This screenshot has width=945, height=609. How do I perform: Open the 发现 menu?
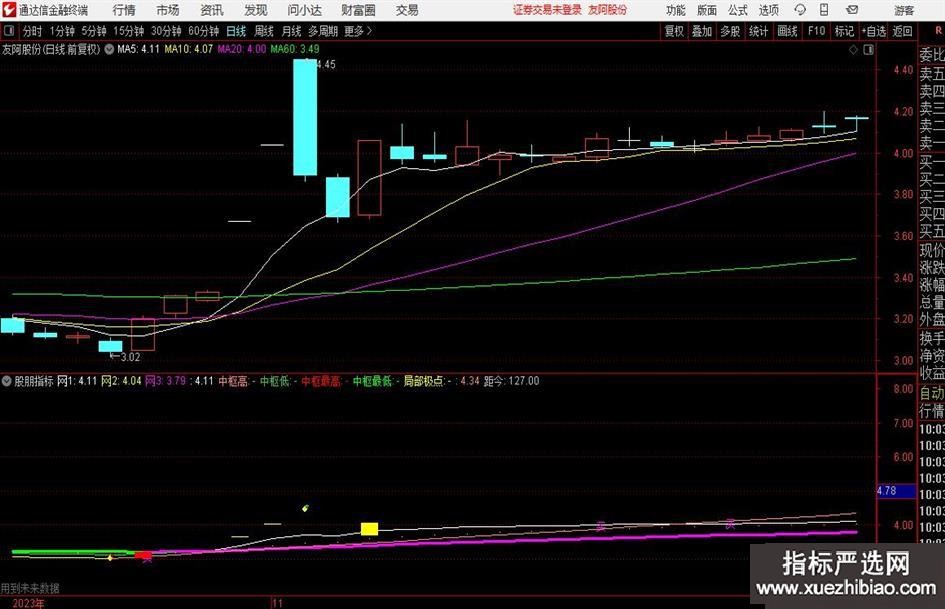pyautogui.click(x=256, y=10)
